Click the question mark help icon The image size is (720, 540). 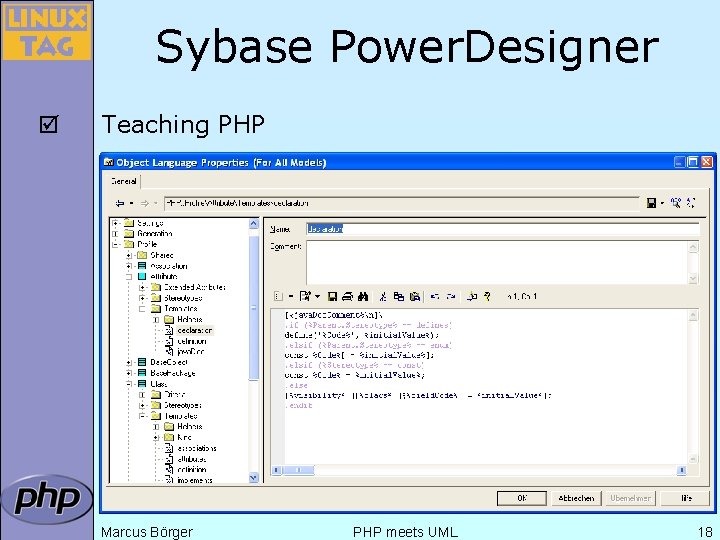click(x=487, y=297)
